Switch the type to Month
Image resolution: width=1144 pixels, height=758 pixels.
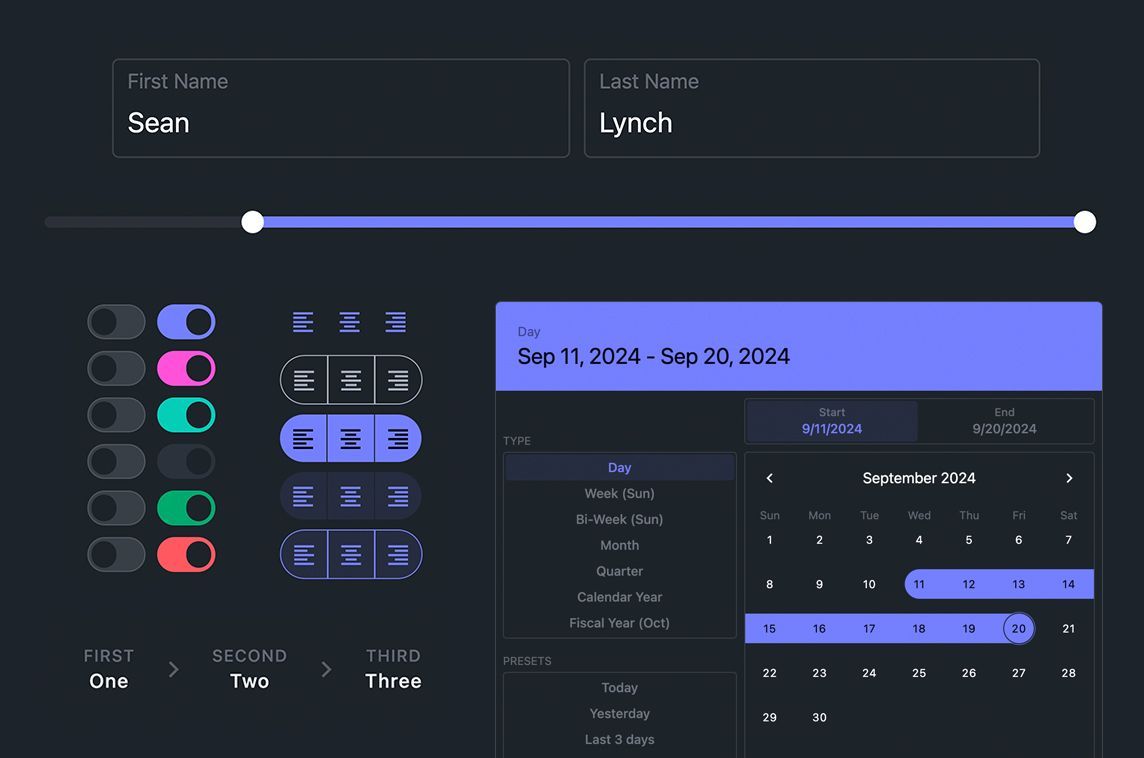619,545
